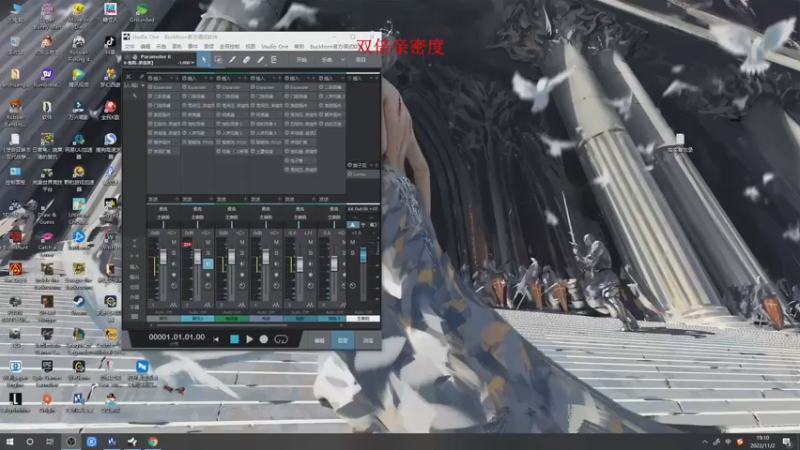This screenshot has height=450, width=800.
Task: Solo mixer channel 5 with S button
Action: [310, 253]
